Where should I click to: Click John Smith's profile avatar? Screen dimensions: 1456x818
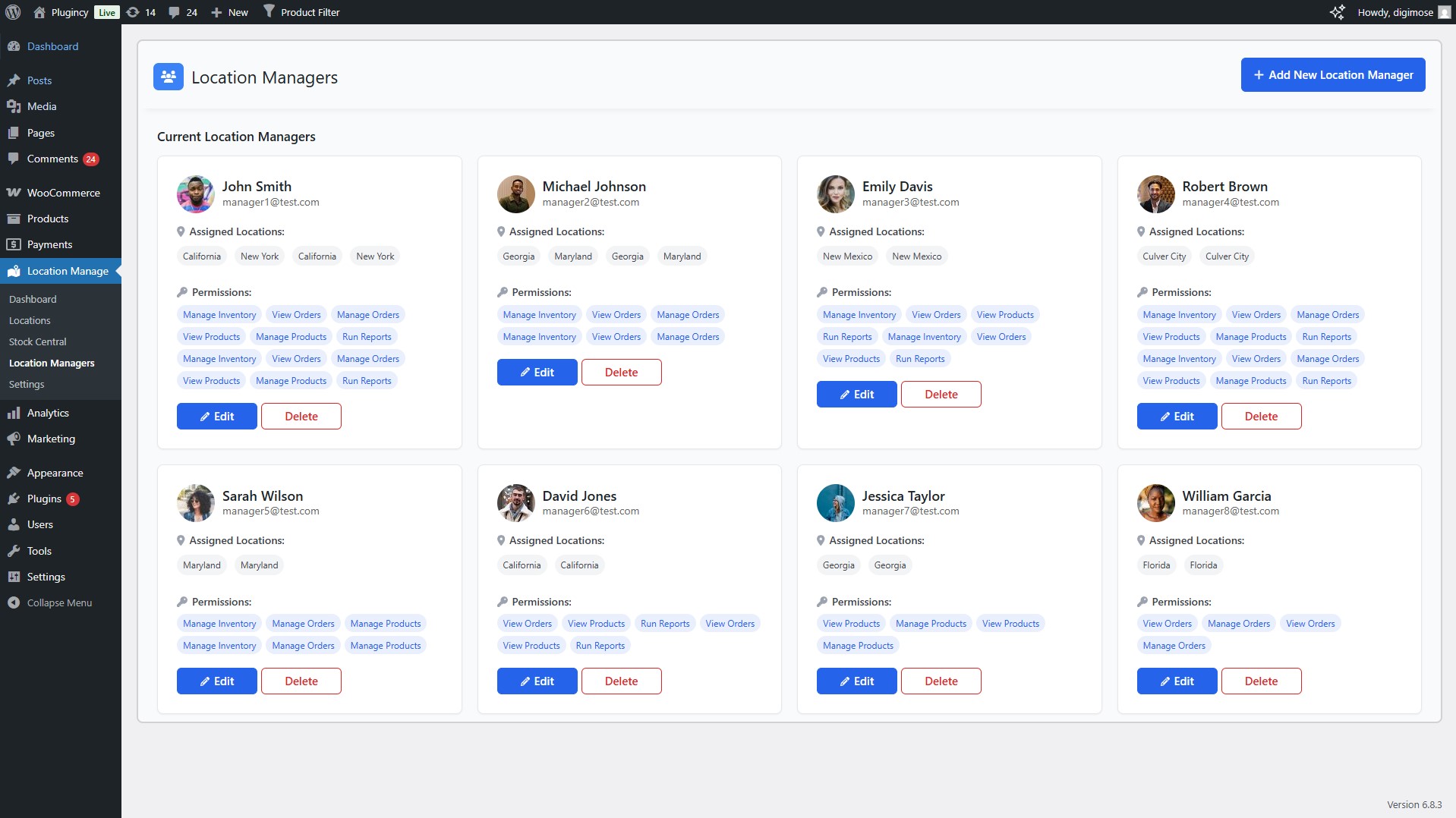click(x=195, y=193)
